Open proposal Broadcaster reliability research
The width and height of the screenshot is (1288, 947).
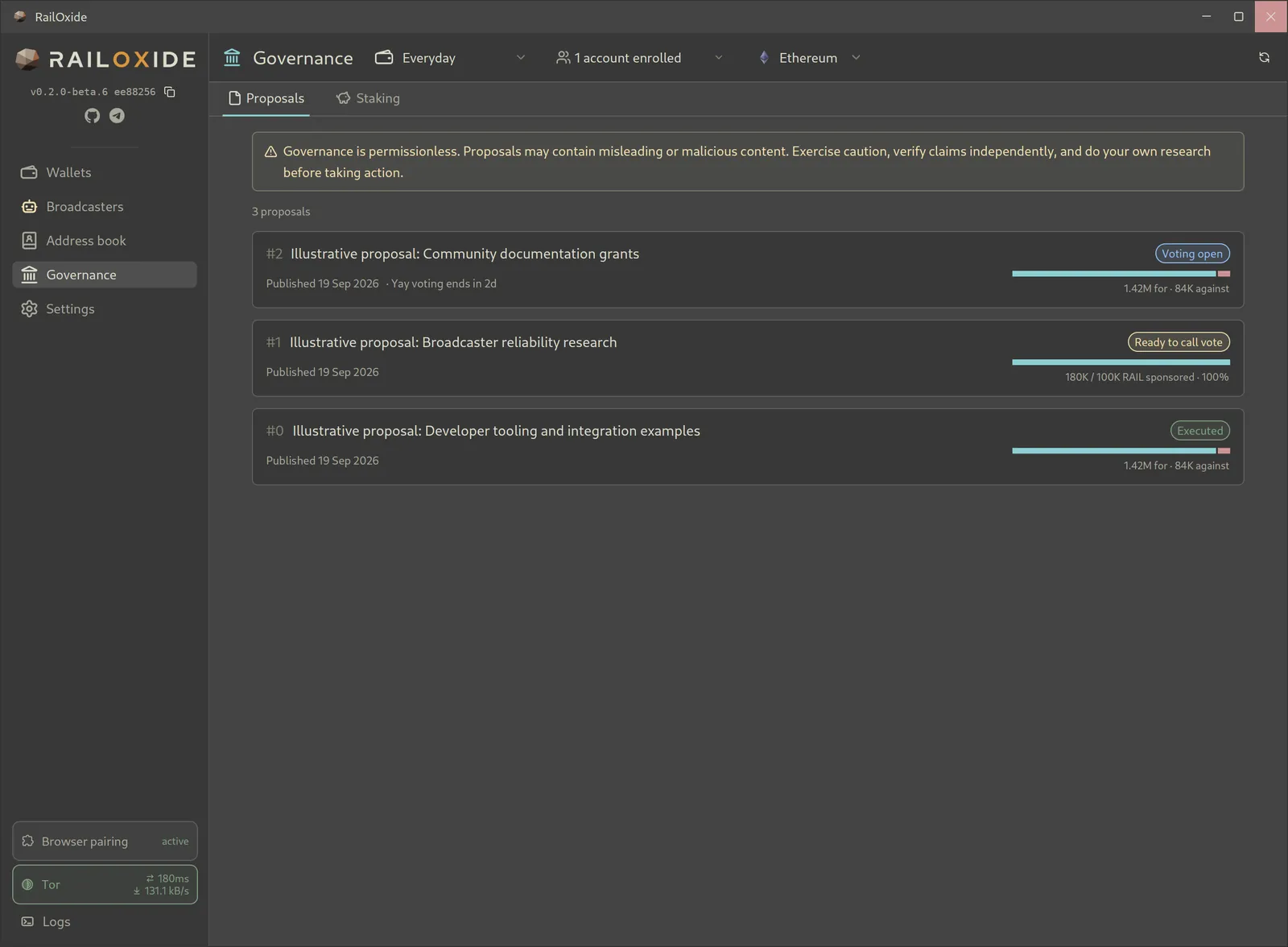[748, 358]
